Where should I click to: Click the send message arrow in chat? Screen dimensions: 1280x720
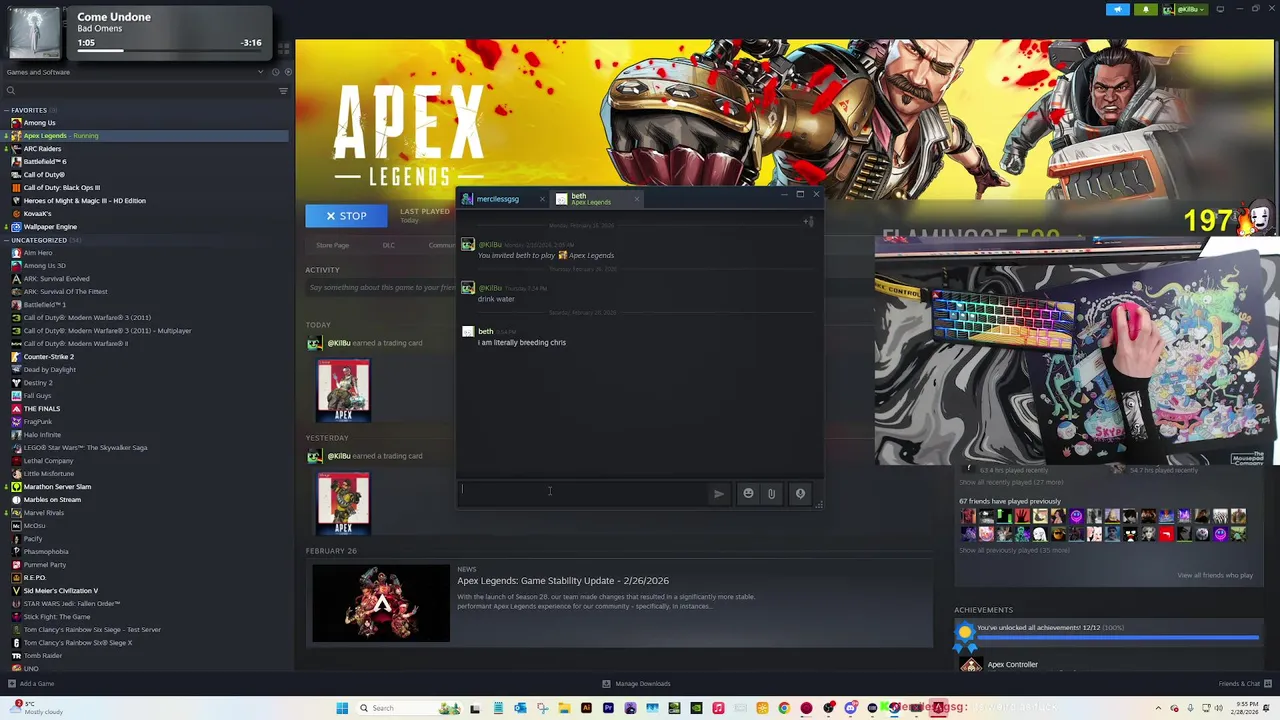click(718, 493)
